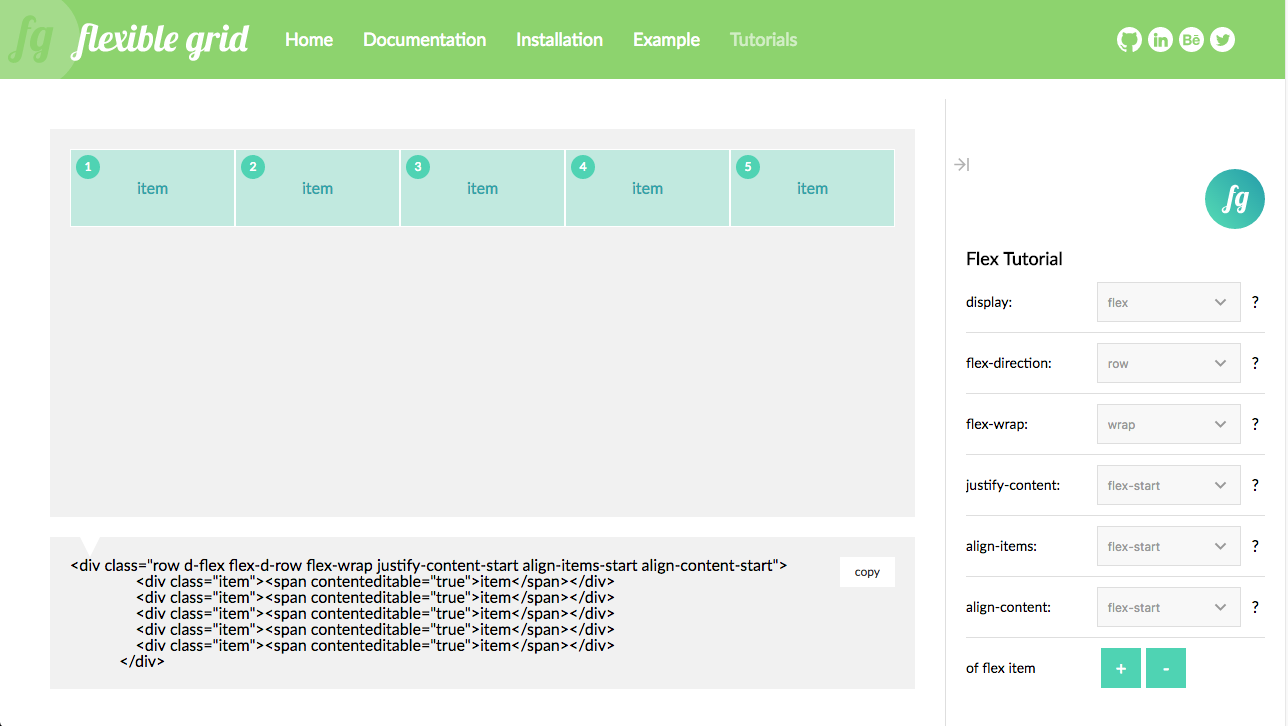The height and width of the screenshot is (726, 1288).
Task: Copy the generated HTML code
Action: tap(867, 572)
